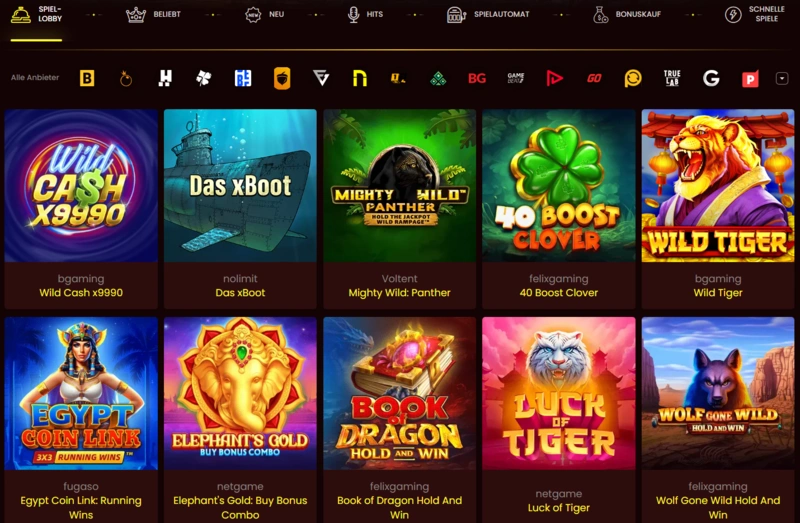The height and width of the screenshot is (523, 800).
Task: Open the Book of Dragon thumbnail
Action: click(x=399, y=393)
